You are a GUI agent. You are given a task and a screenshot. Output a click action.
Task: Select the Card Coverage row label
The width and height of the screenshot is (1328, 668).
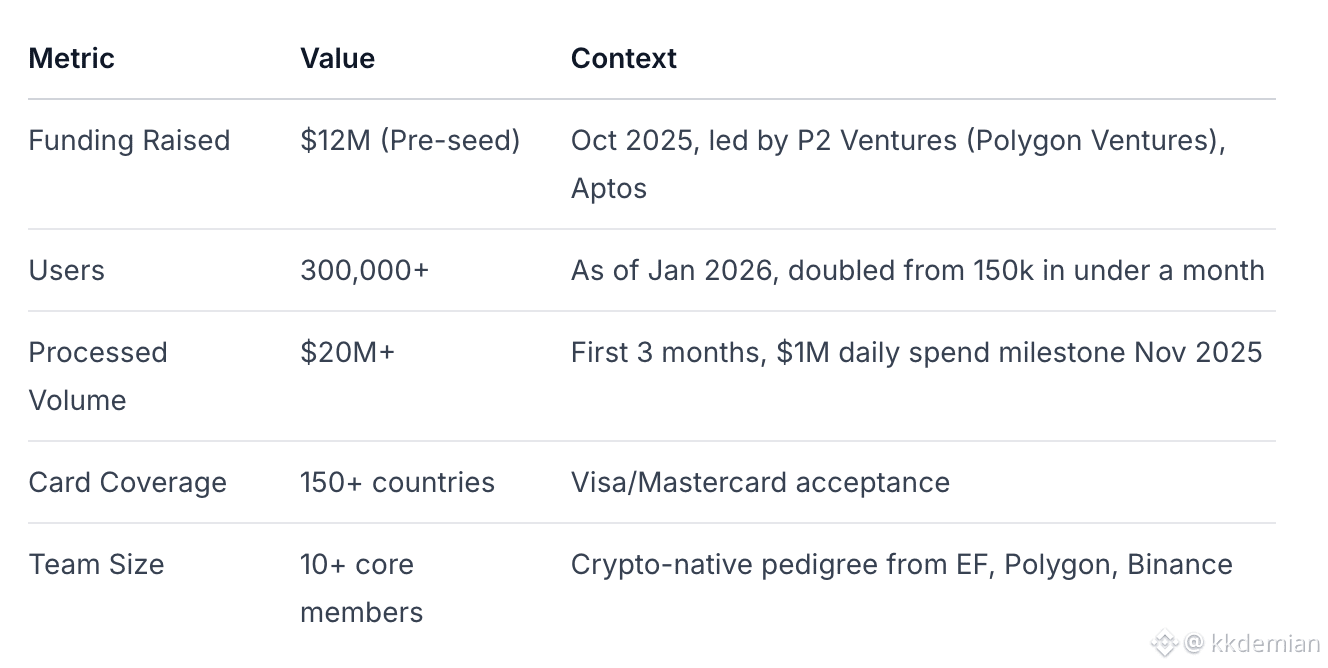coord(127,482)
